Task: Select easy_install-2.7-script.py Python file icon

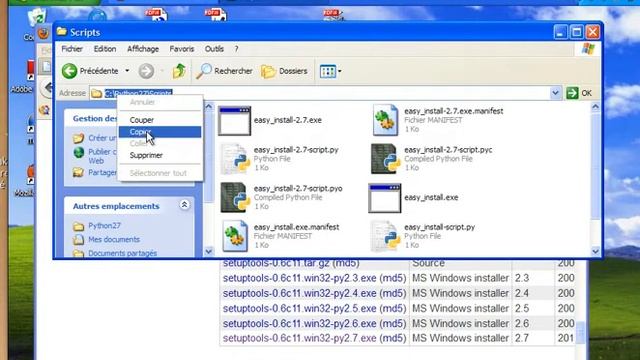Action: (236, 159)
